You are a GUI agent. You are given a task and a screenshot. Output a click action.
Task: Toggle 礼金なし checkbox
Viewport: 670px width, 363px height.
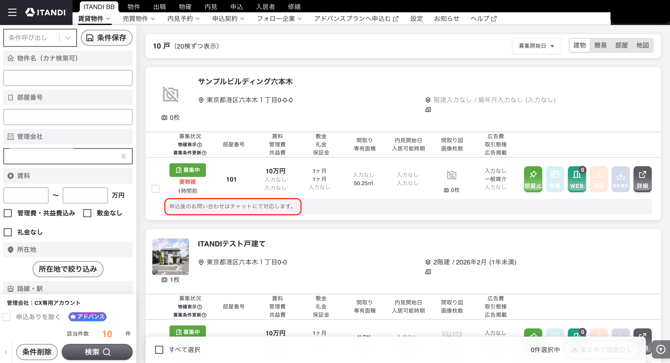coord(8,232)
